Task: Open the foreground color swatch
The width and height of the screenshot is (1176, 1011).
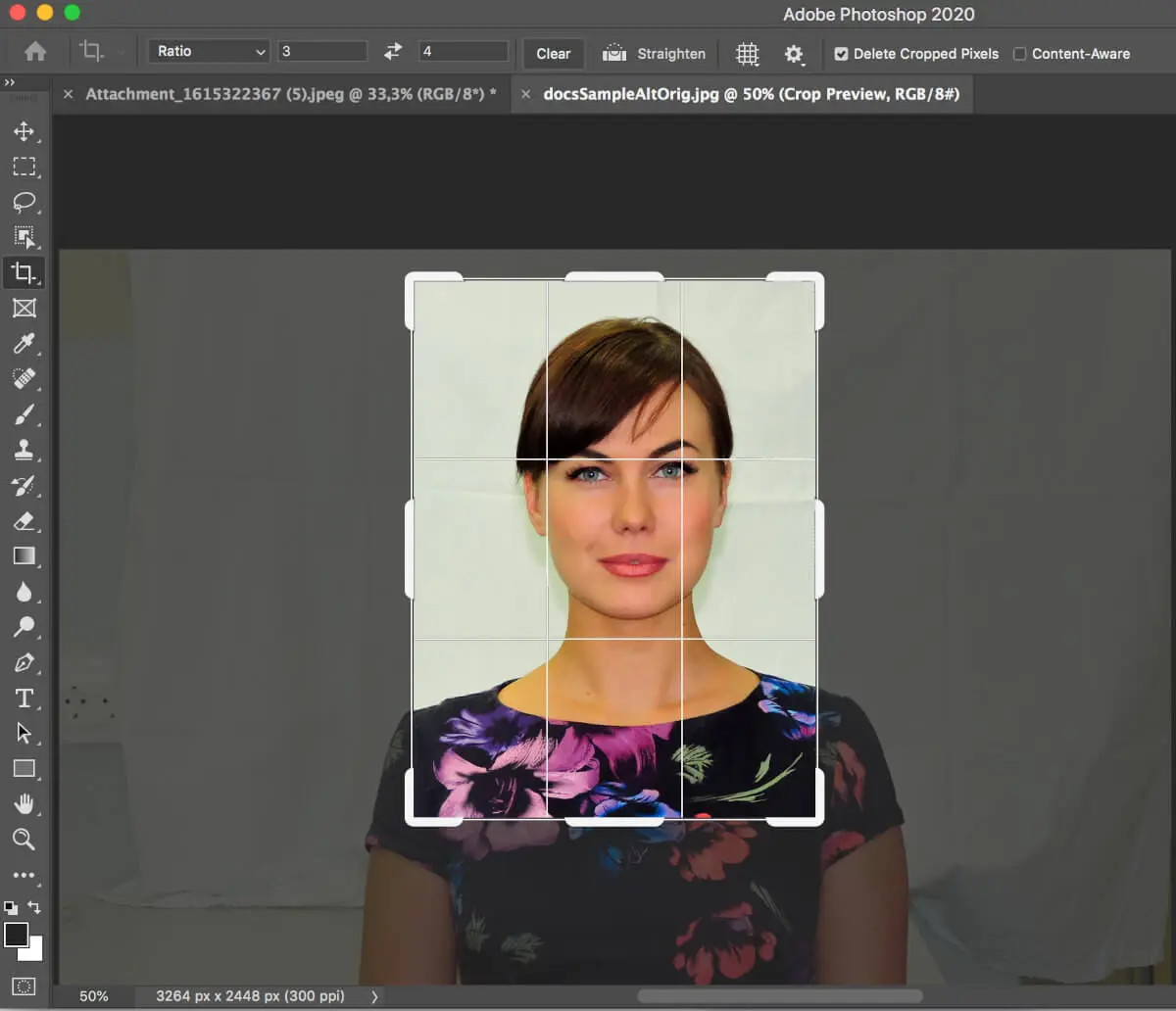Action: point(17,935)
